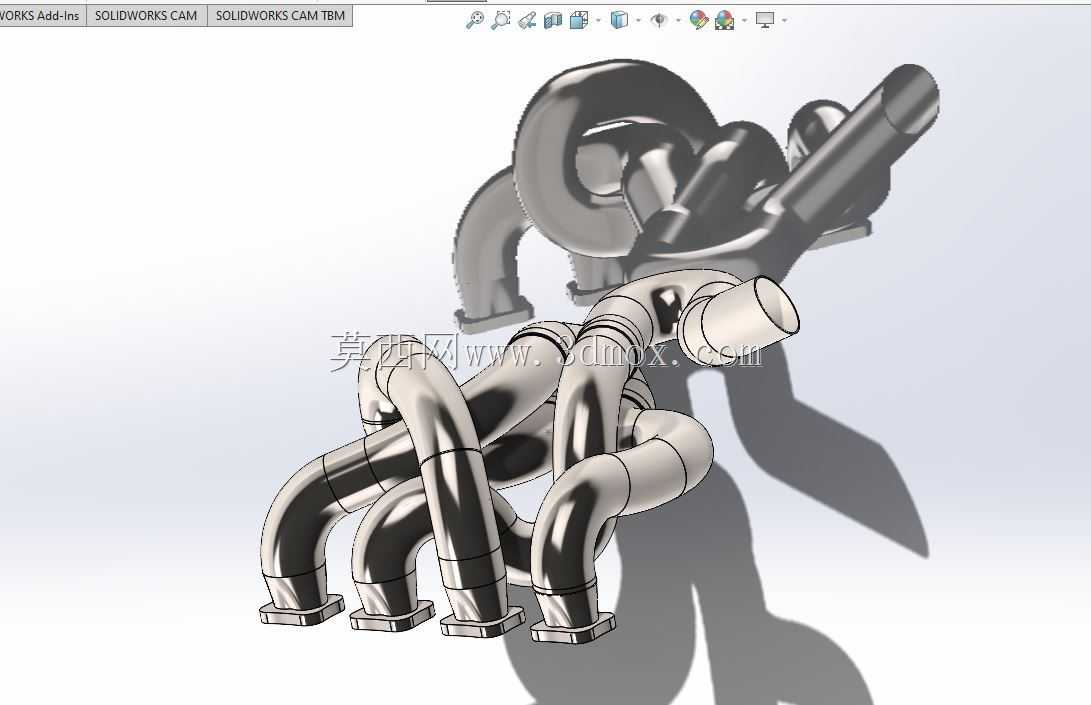The image size is (1091, 705).
Task: Click the leftmost flange of the exhaust manifold
Action: (301, 611)
